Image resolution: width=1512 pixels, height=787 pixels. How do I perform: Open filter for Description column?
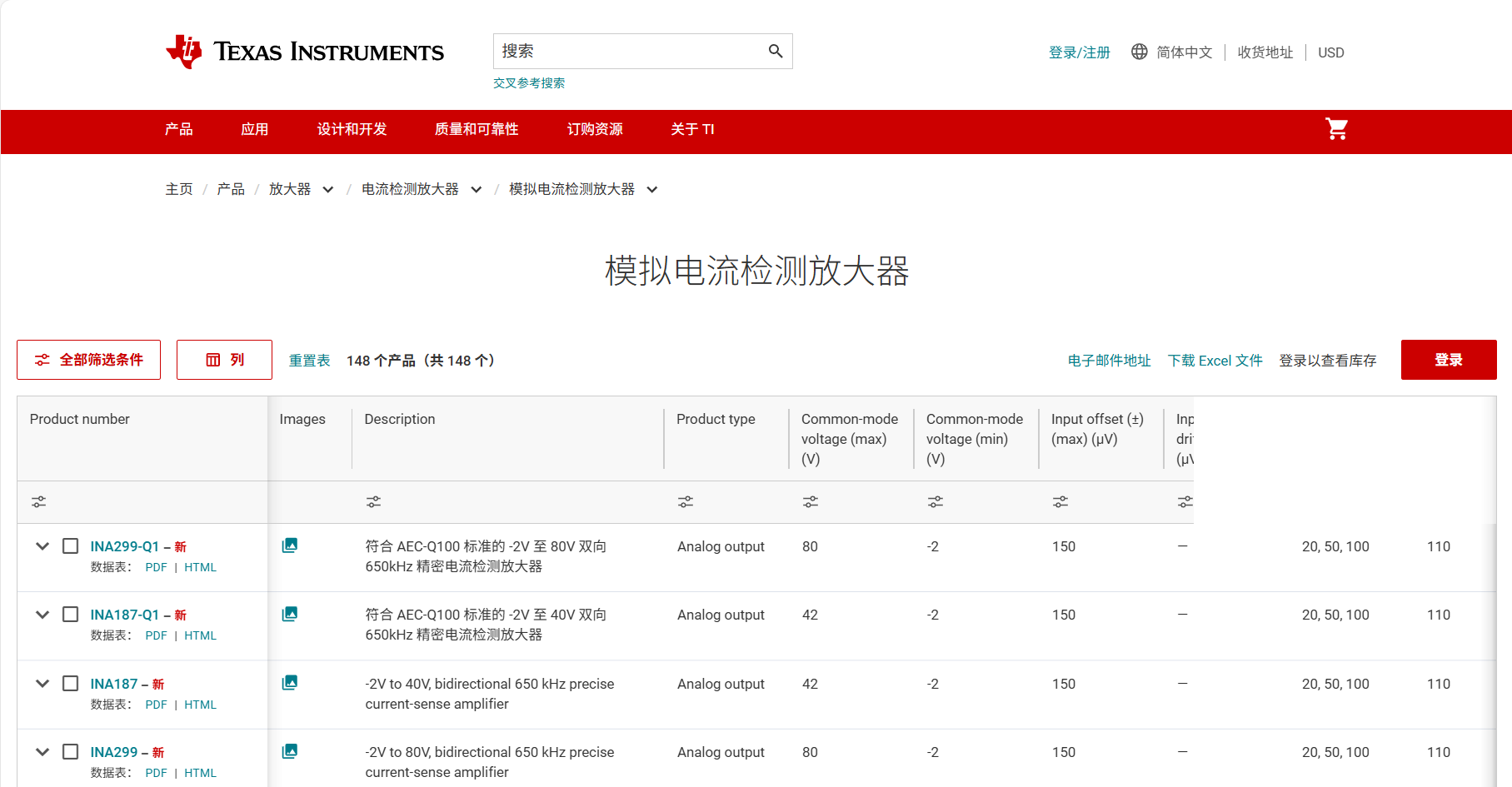point(373,502)
